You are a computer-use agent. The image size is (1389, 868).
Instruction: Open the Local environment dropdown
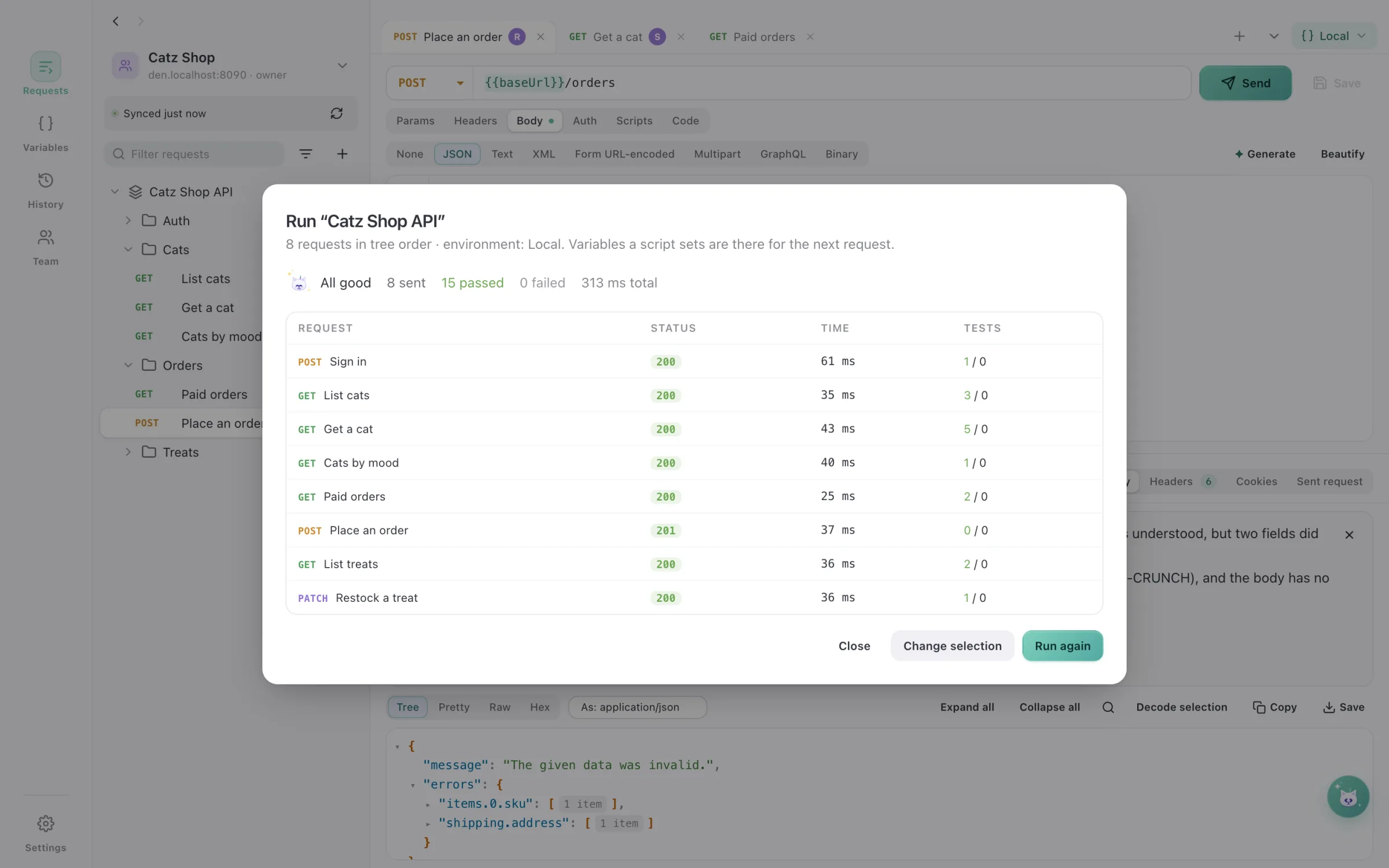pos(1333,36)
